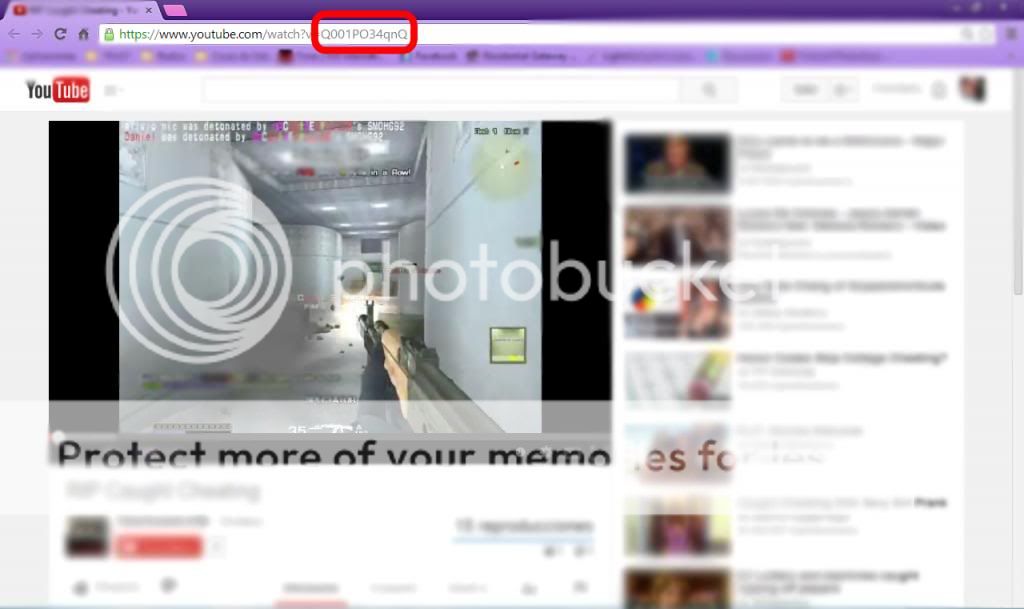
Task: Open the channel avatar below the video
Action: pyautogui.click(x=88, y=537)
